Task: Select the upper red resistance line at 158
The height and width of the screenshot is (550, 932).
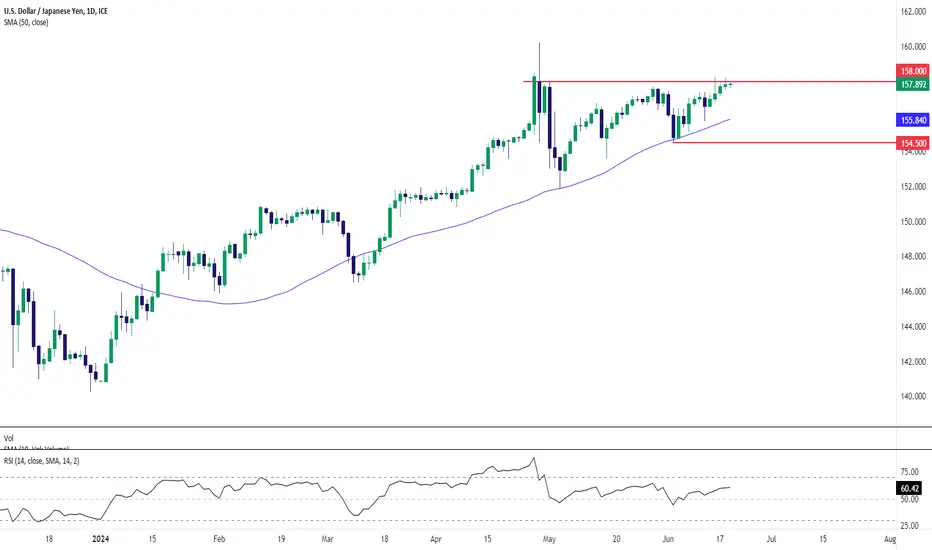Action: (709, 81)
